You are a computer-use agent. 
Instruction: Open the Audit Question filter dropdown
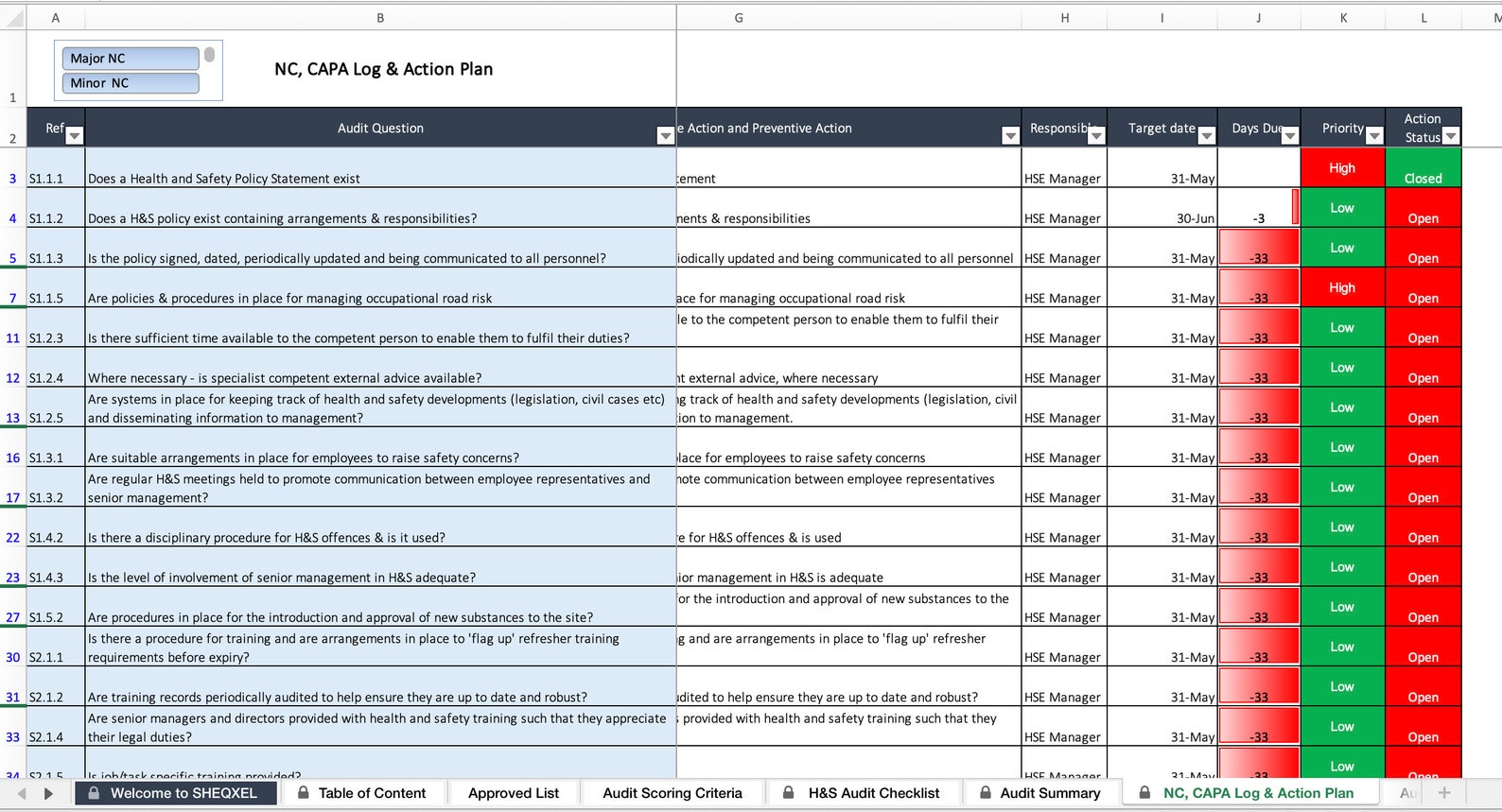pyautogui.click(x=666, y=136)
